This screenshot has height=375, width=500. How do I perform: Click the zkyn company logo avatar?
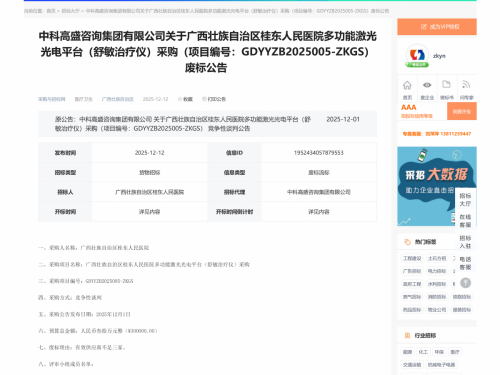coord(417,55)
